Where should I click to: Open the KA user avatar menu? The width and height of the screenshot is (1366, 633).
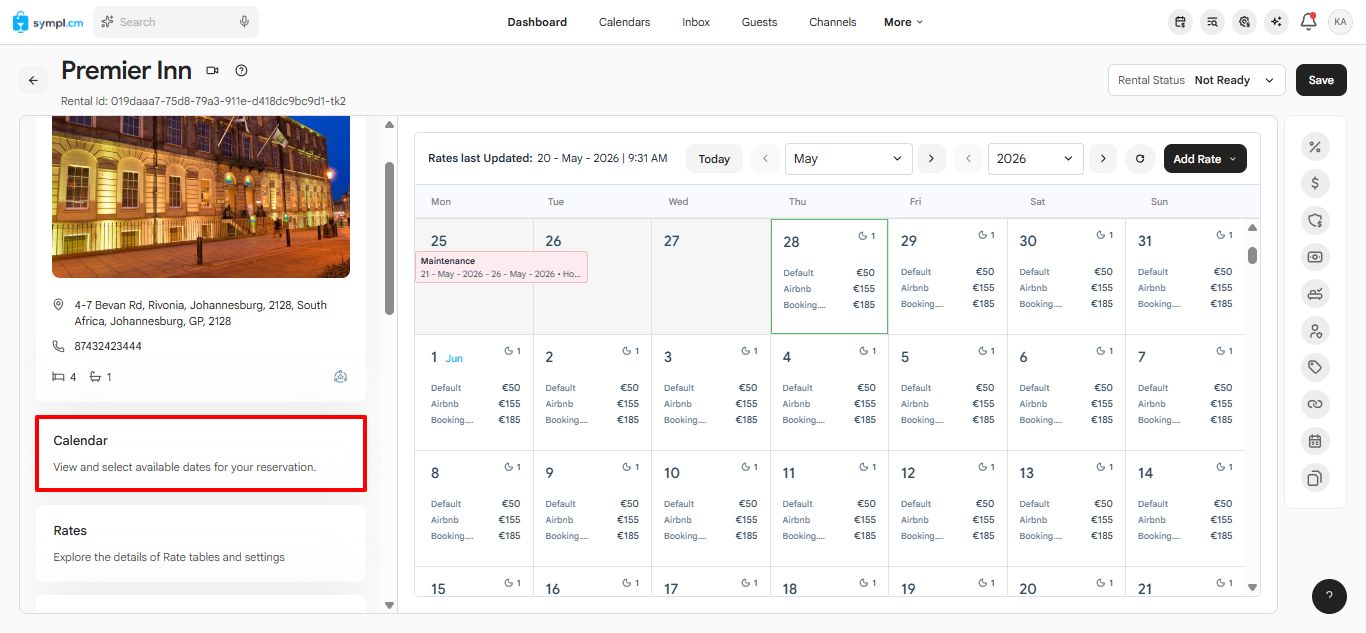(1340, 22)
